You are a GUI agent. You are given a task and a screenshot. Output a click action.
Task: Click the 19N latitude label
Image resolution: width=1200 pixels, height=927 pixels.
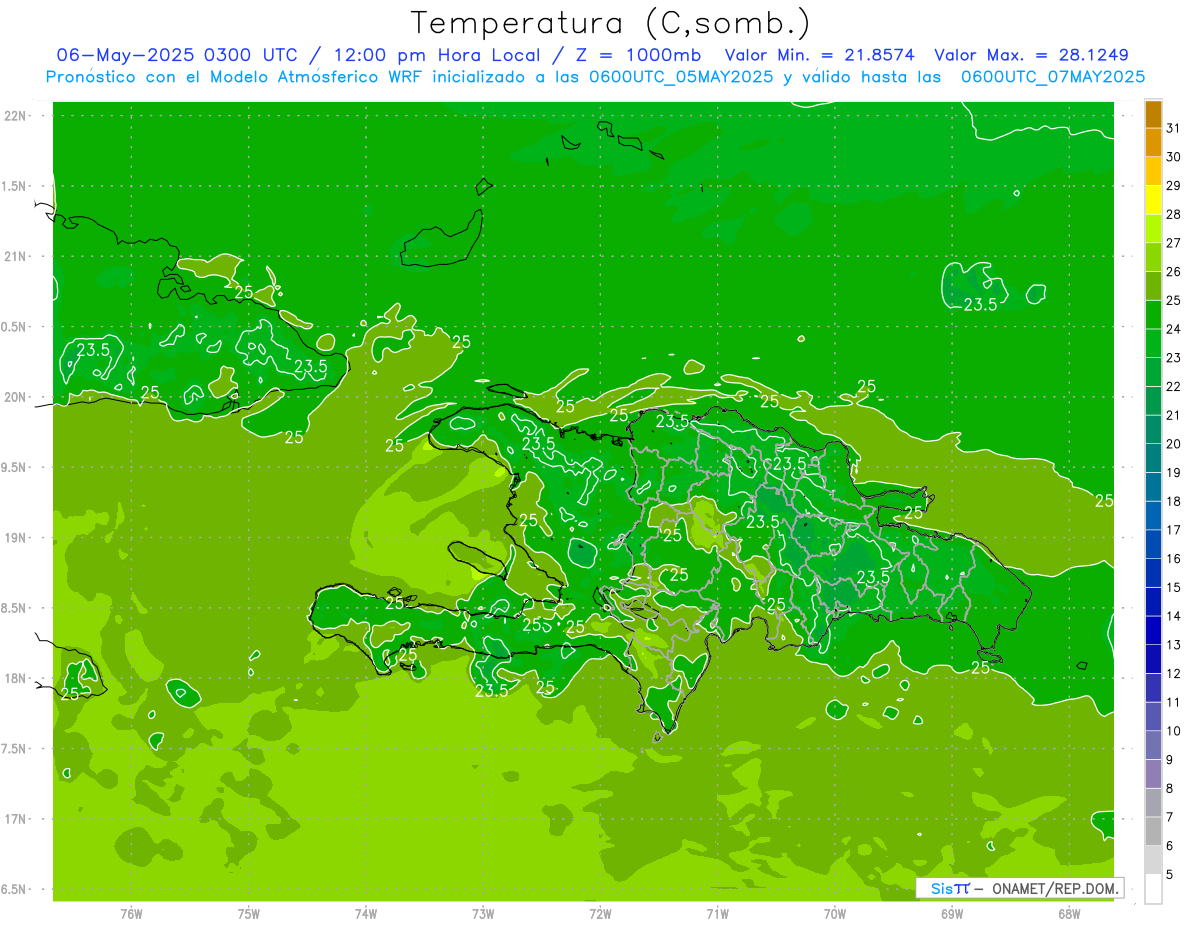(x=17, y=538)
